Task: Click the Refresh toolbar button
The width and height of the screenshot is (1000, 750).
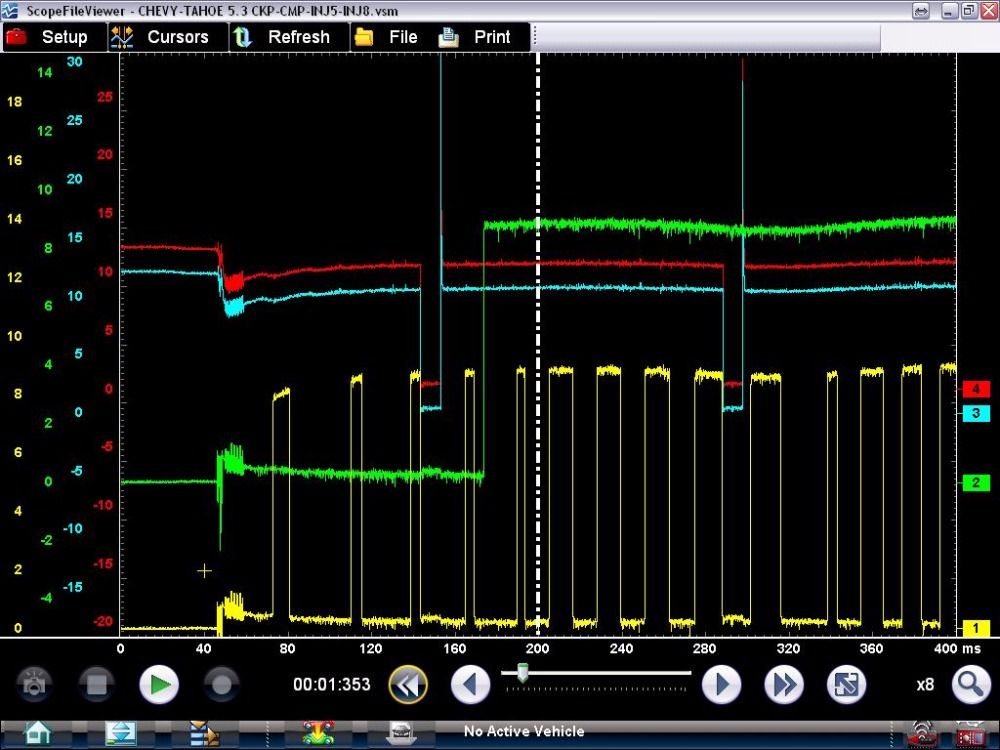Action: tap(282, 37)
